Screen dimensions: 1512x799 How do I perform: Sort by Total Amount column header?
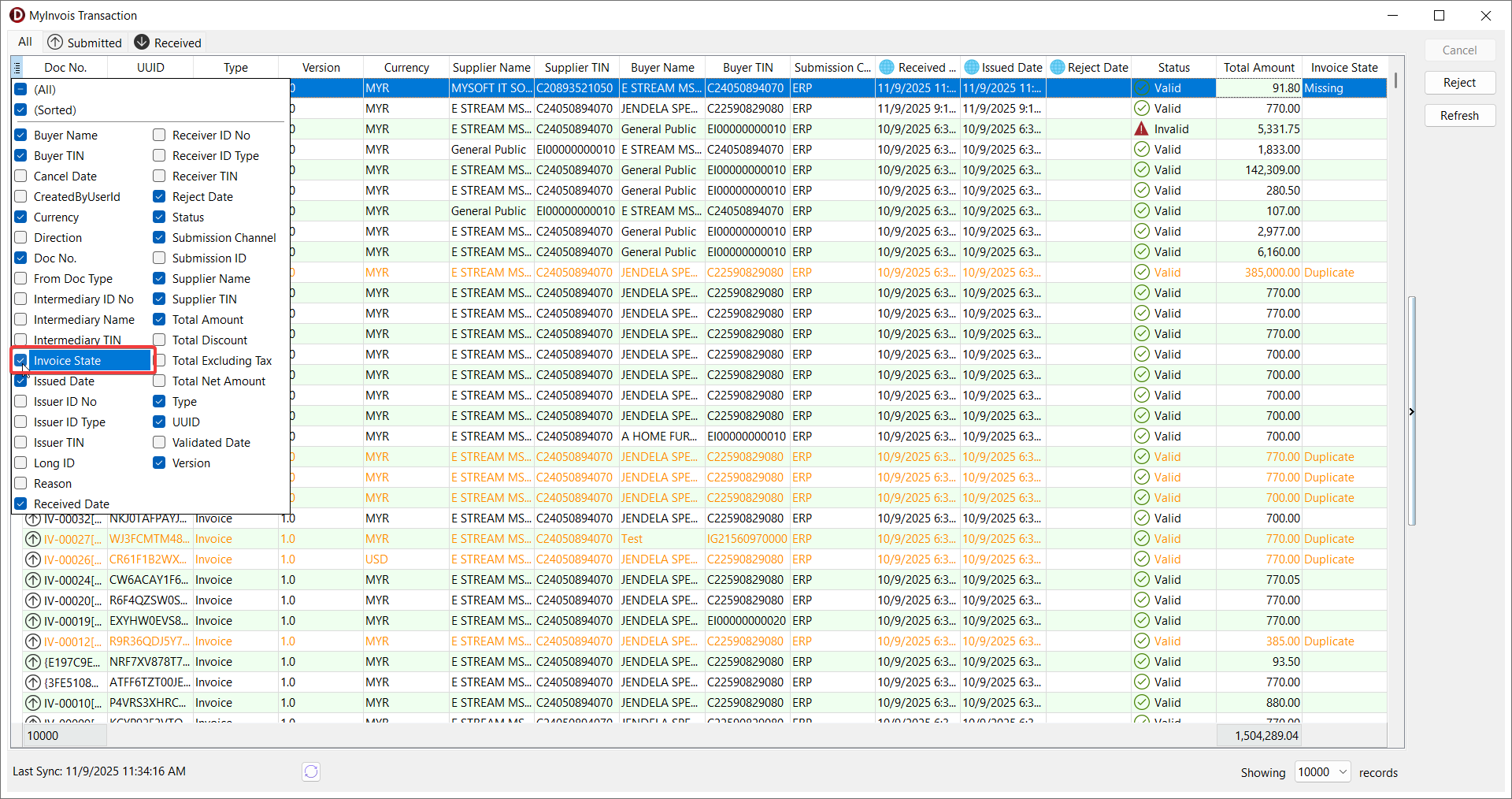1258,68
